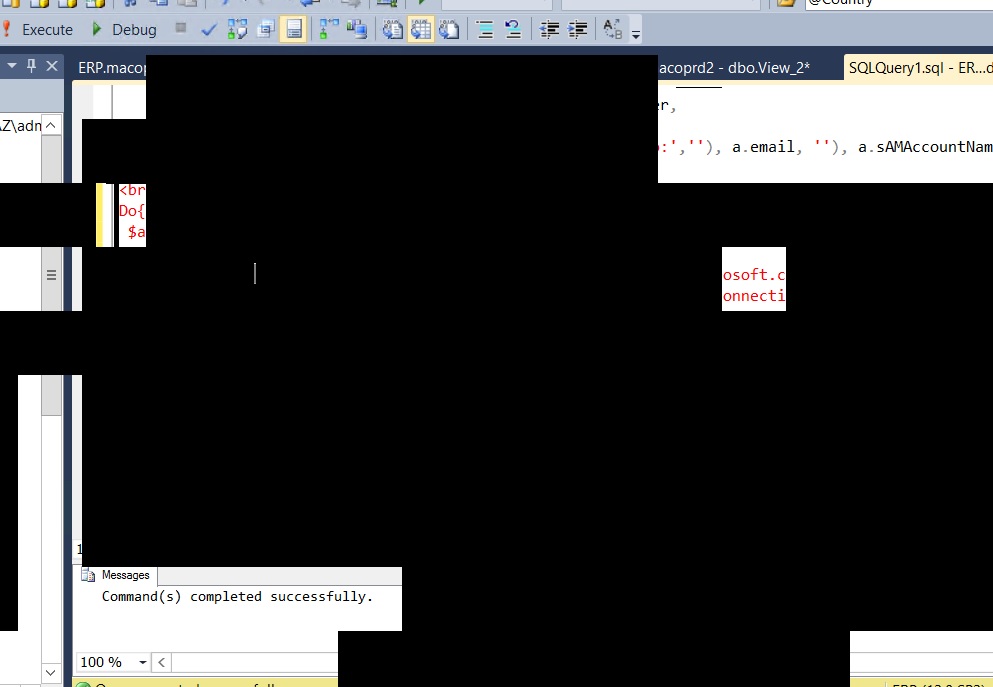
Task: Switch to the ERP.macop document tab
Action: coord(112,68)
